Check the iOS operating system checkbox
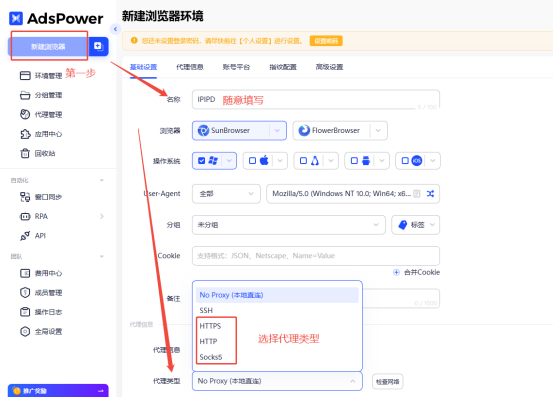Image resolution: width=554 pixels, height=397 pixels. (405, 161)
